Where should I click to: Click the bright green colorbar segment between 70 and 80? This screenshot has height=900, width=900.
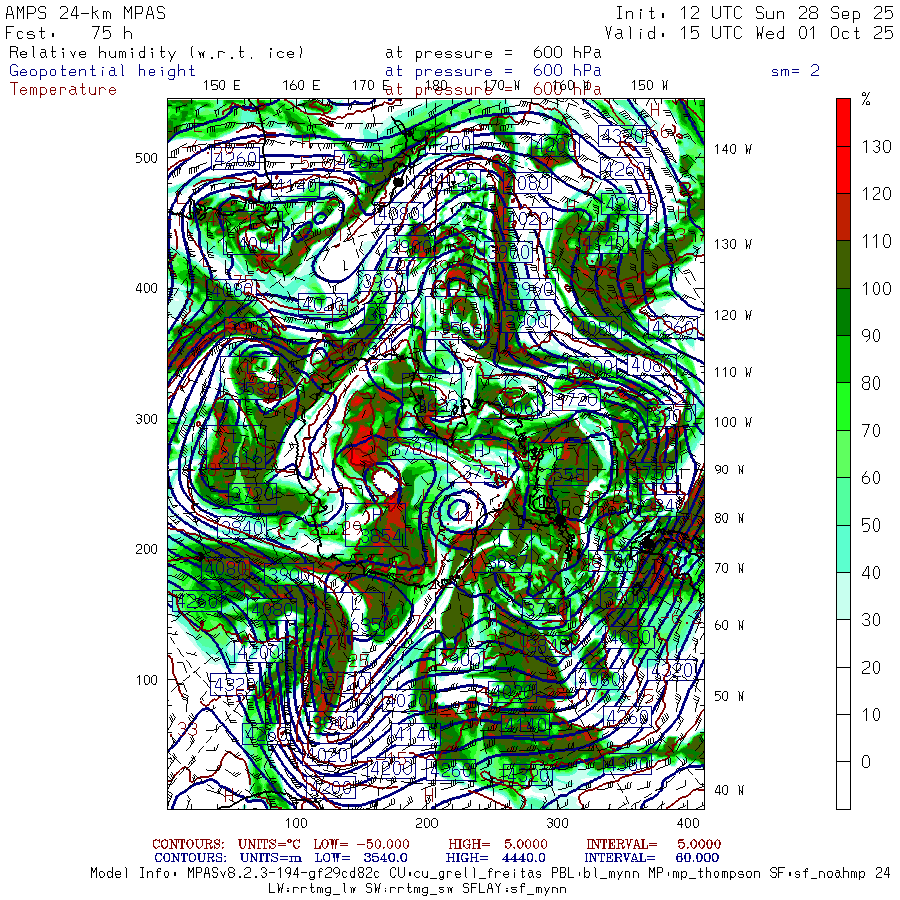click(843, 406)
